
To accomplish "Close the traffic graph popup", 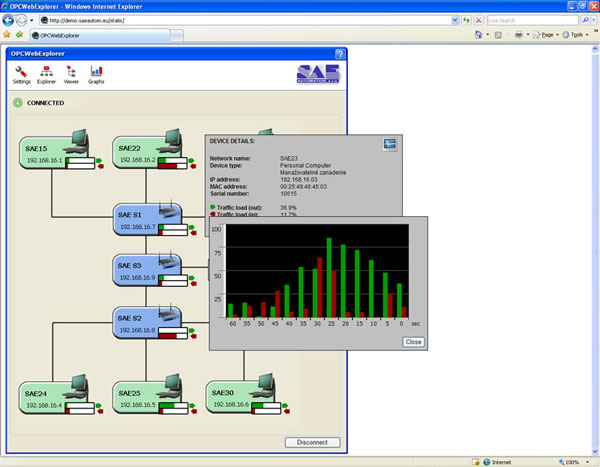I will [x=413, y=342].
